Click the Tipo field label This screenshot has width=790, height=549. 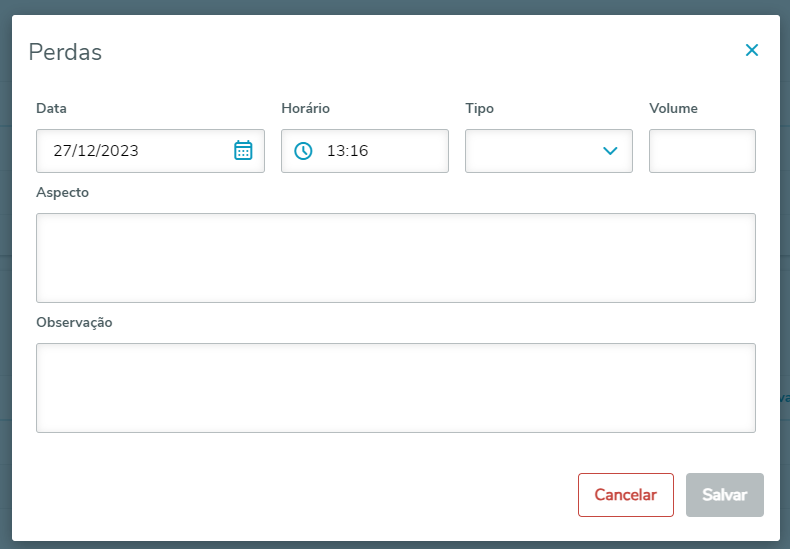coord(479,108)
